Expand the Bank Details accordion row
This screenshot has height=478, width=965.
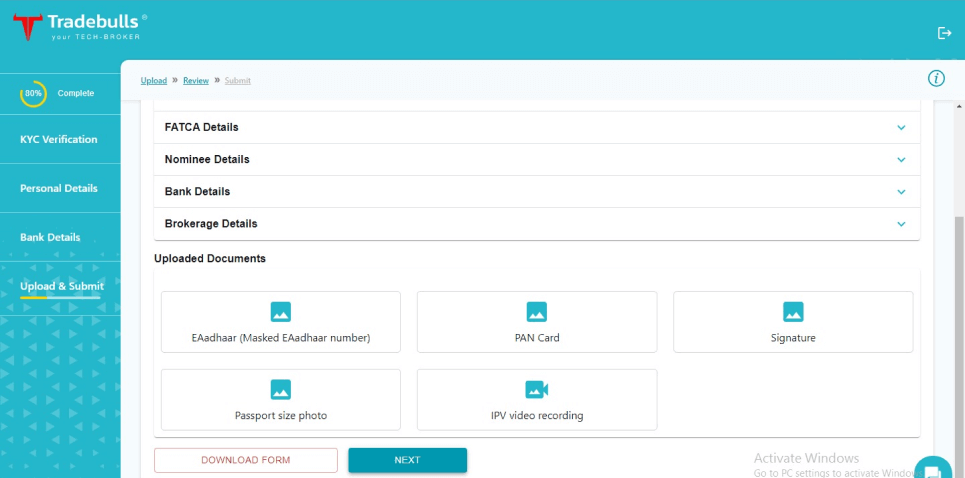tap(536, 191)
